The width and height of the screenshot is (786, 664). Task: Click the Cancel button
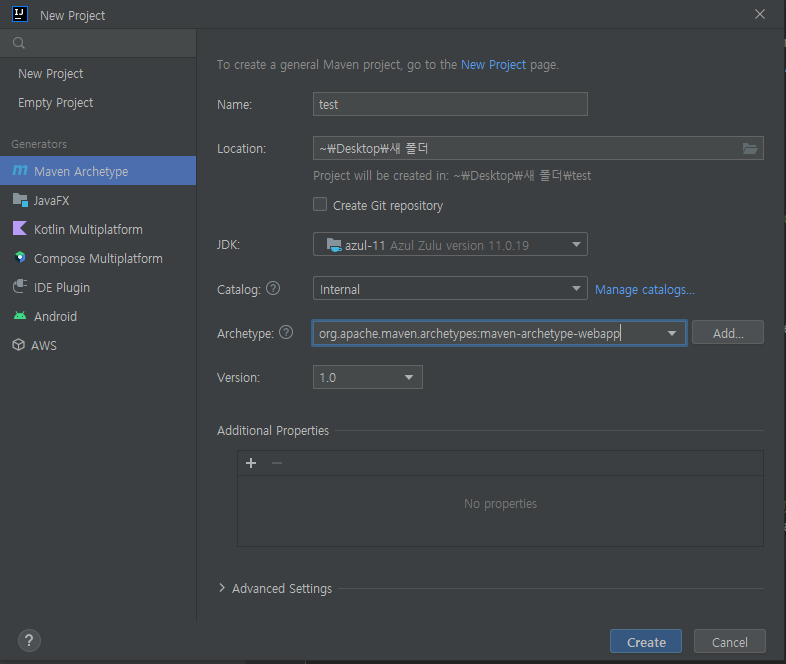click(729, 641)
